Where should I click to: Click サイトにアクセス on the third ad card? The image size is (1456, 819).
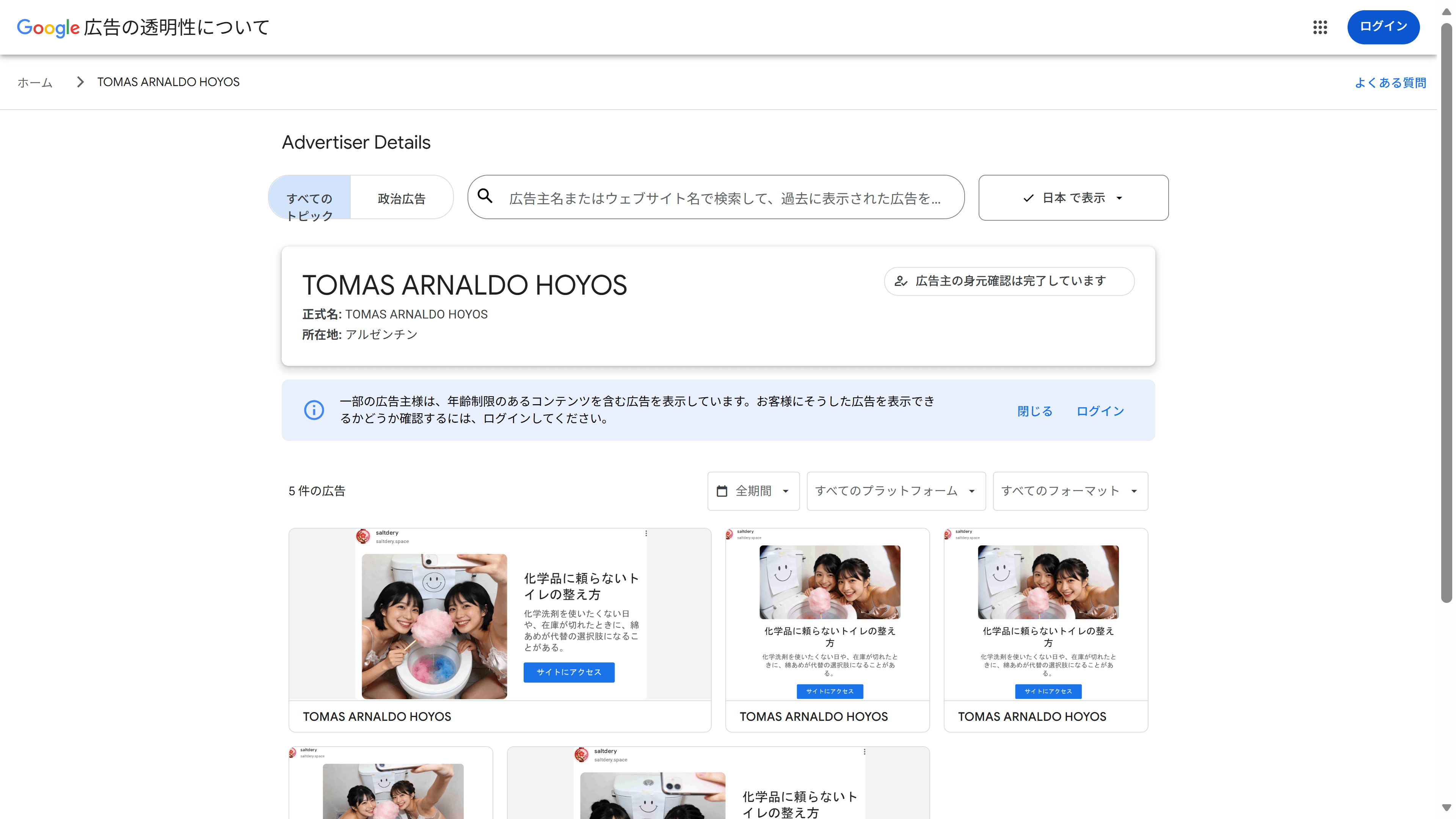[1048, 691]
